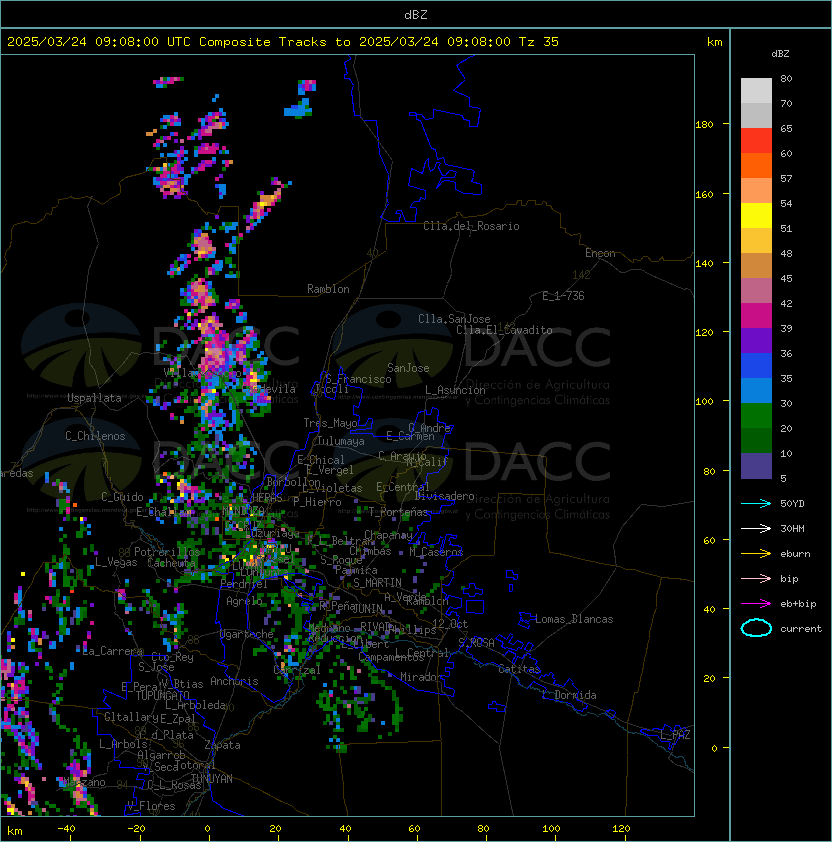
Task: Select the 'La_Carrera' map label
Action: click(113, 651)
